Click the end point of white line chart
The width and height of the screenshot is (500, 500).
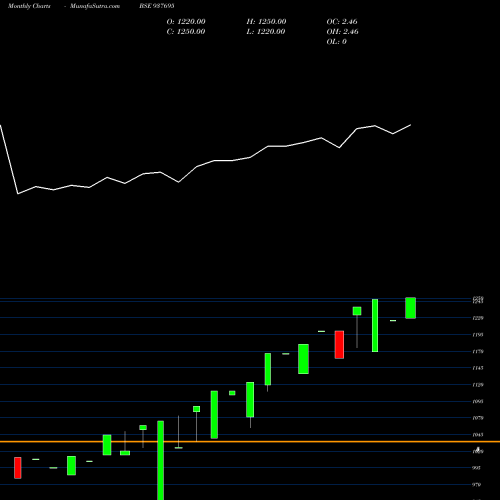[x=410, y=125]
